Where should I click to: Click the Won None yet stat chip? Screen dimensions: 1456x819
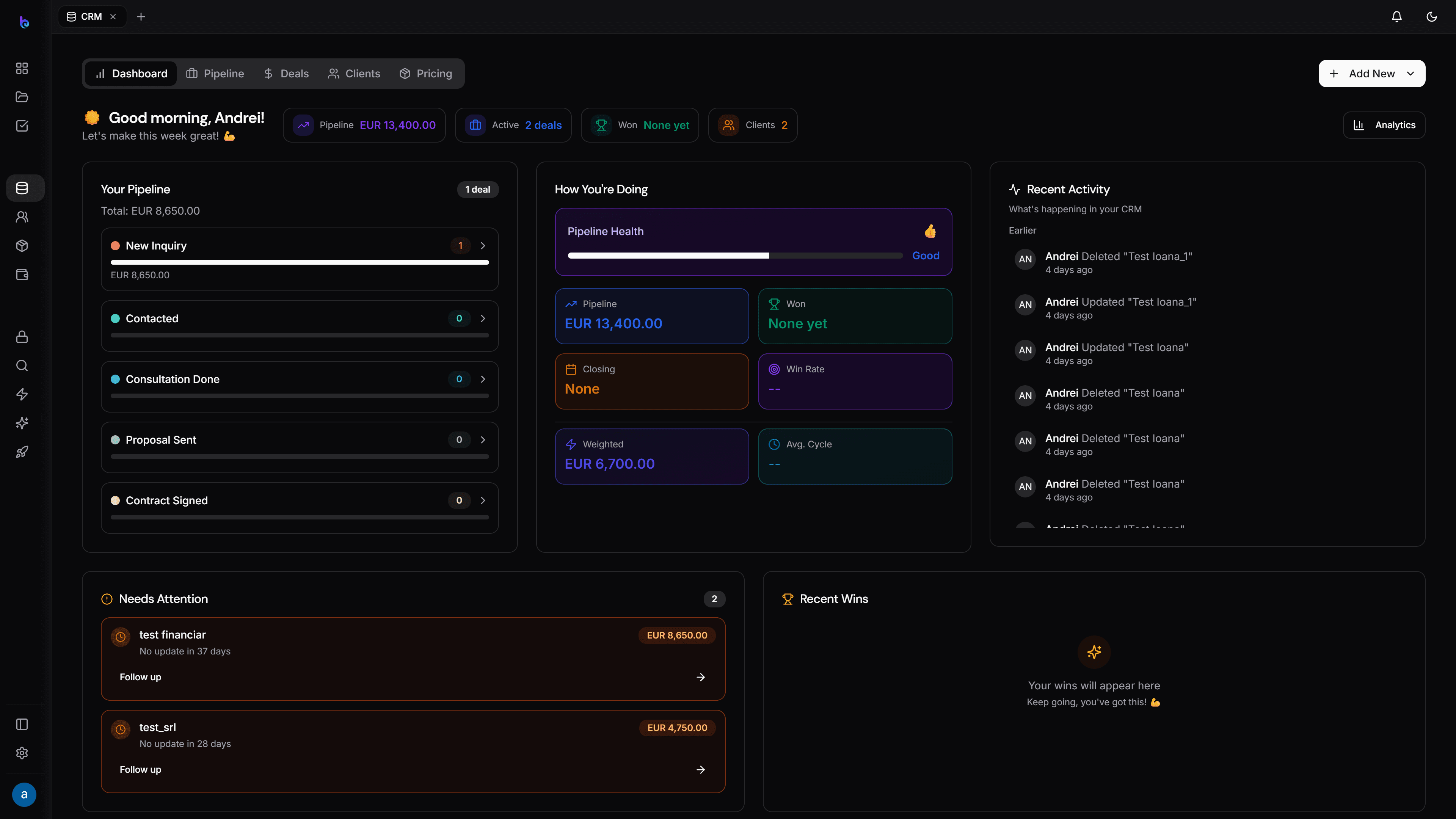tap(640, 125)
